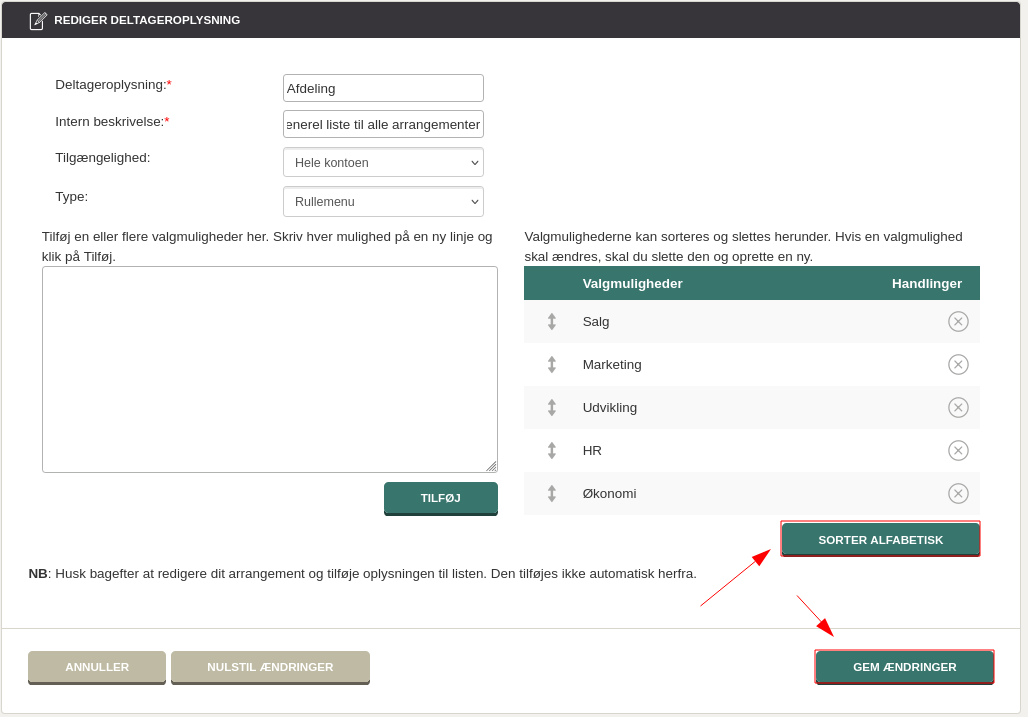Open the Tilgængelighed dropdown
1028x717 pixels.
click(x=383, y=163)
